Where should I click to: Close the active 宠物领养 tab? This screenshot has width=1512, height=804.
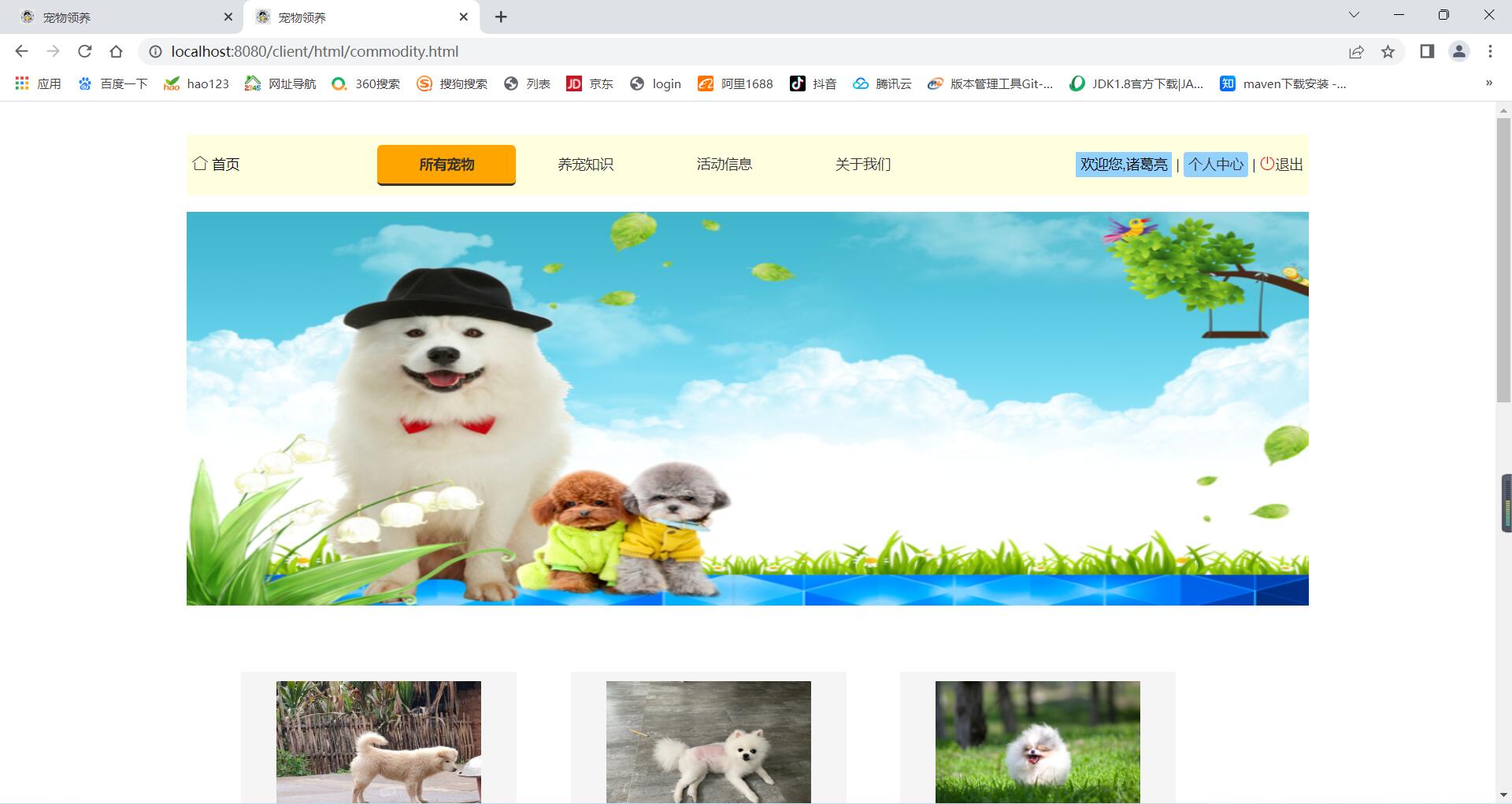click(464, 17)
